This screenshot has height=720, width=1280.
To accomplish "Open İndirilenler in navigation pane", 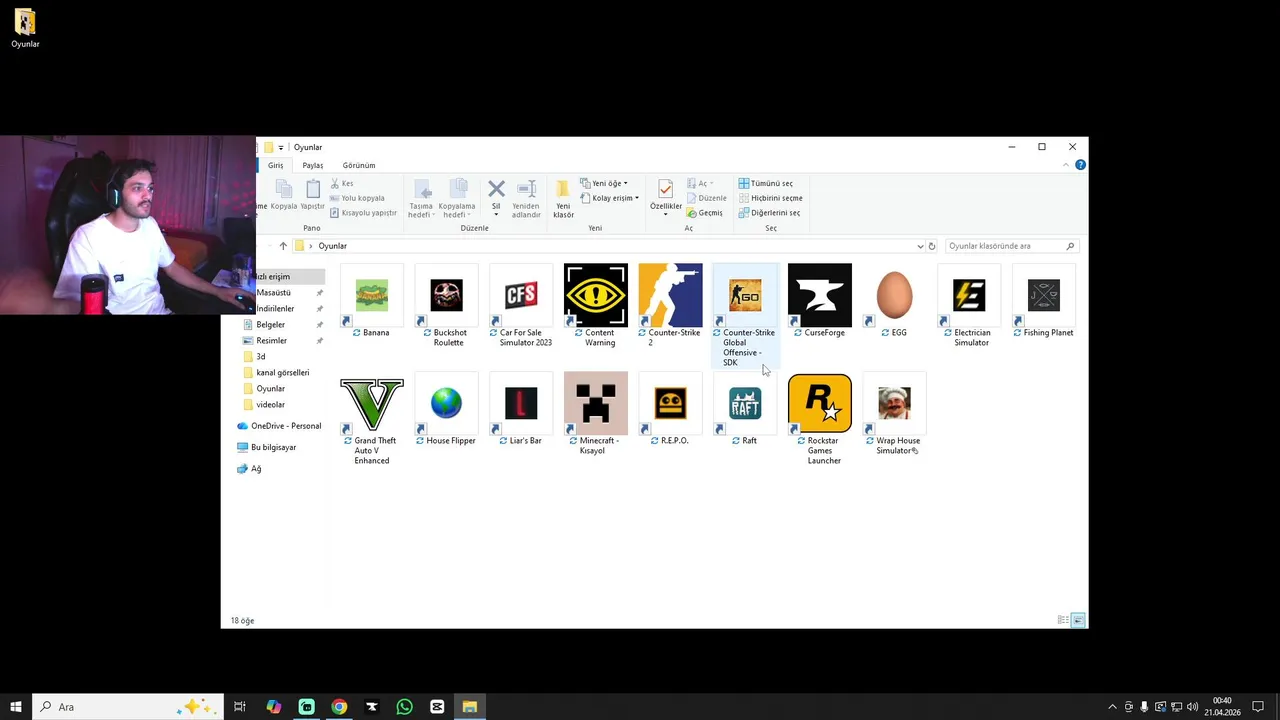I will tap(275, 309).
